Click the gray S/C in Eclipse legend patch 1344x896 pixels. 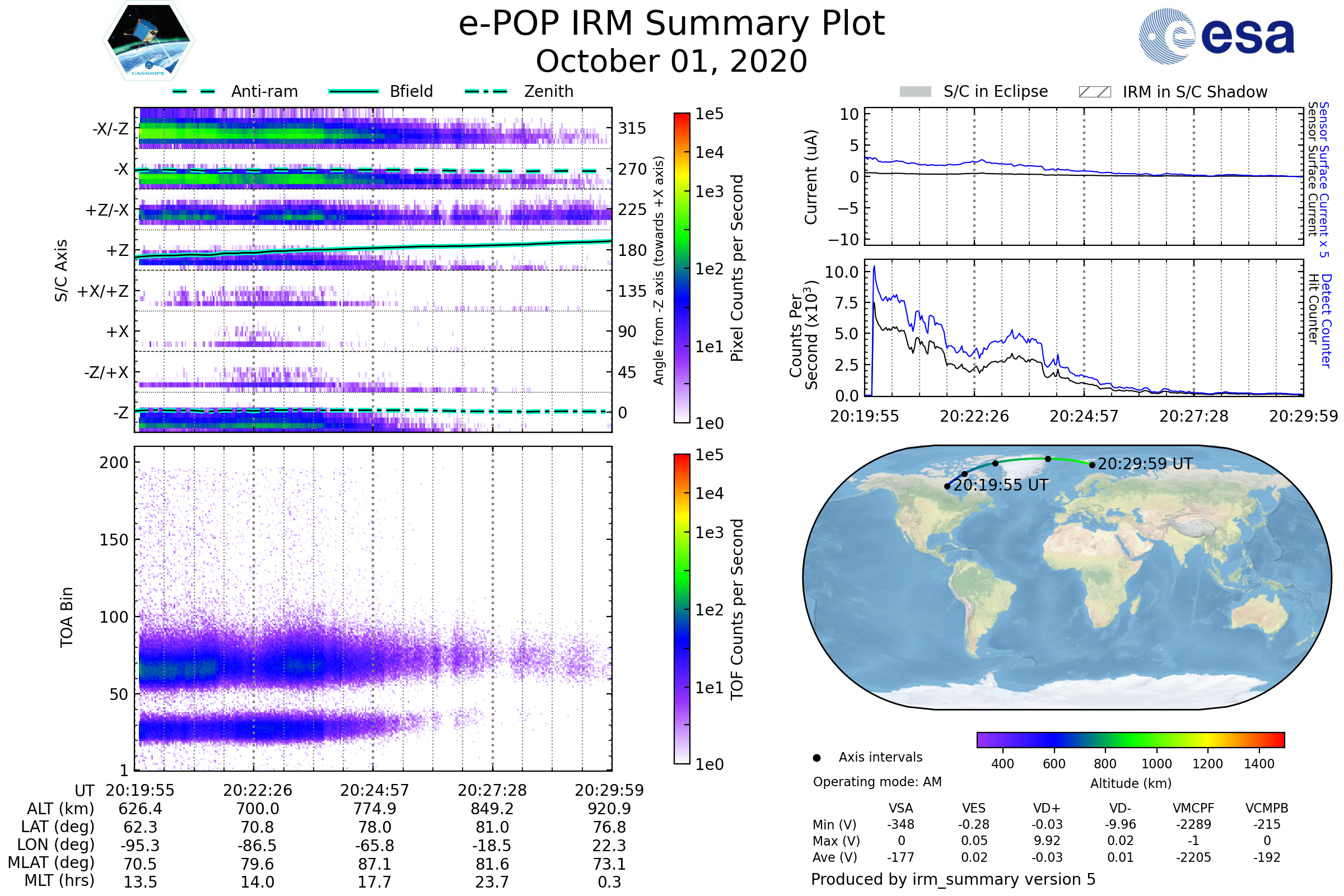[x=915, y=92]
